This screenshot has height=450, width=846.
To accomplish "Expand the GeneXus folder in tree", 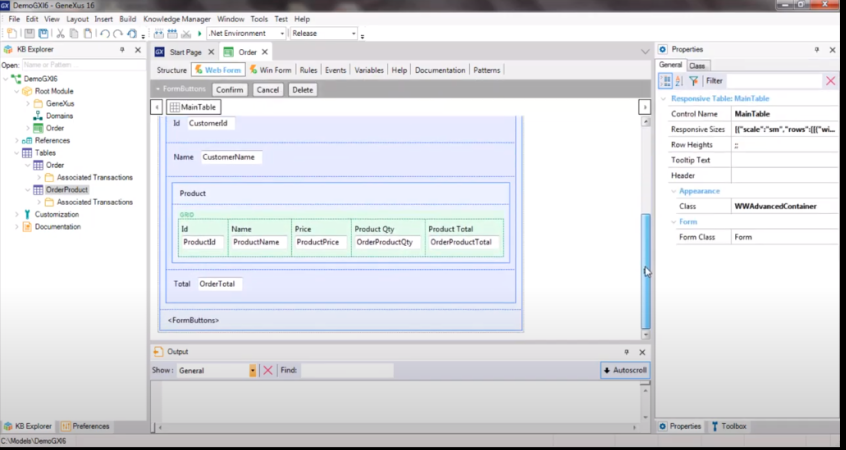I will point(27,103).
